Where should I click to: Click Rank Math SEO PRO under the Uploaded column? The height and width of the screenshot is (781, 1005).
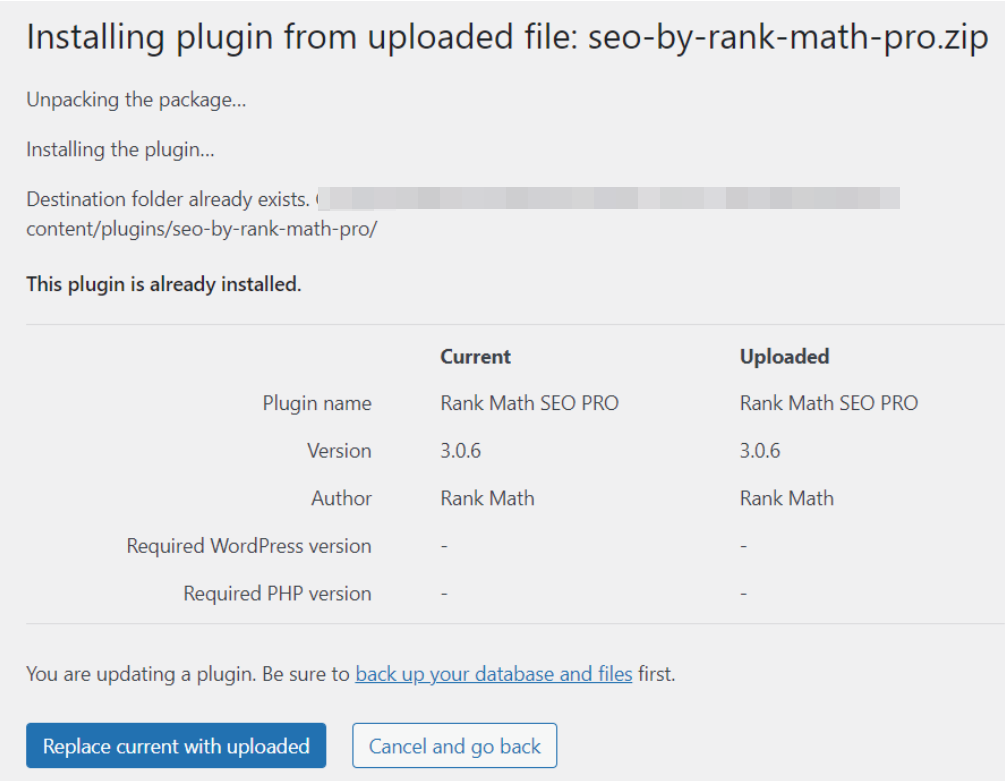tap(828, 404)
